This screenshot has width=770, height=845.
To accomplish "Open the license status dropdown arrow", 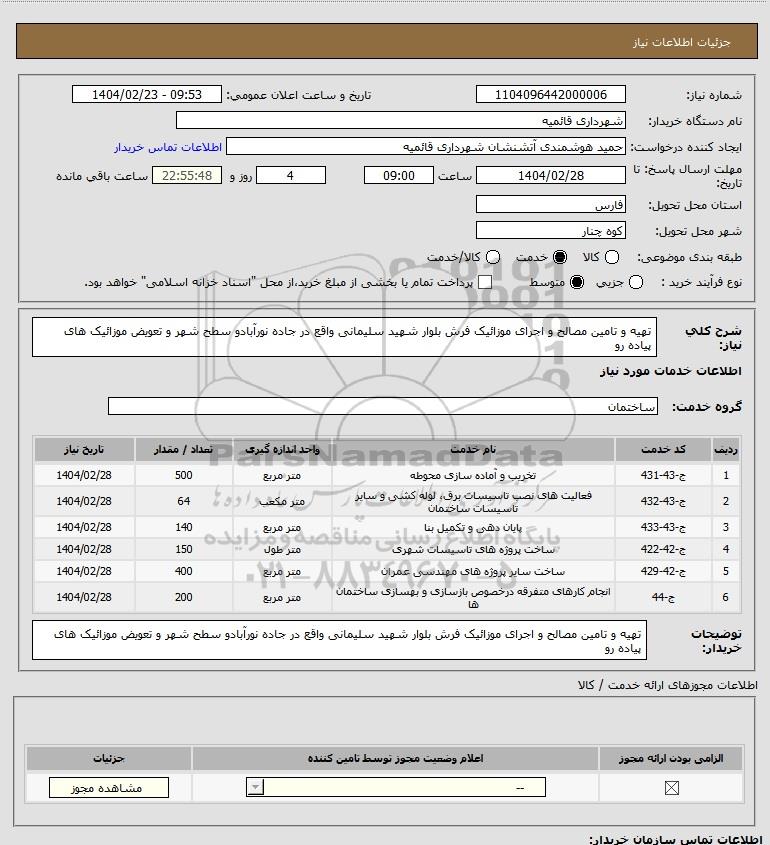I will [x=255, y=788].
